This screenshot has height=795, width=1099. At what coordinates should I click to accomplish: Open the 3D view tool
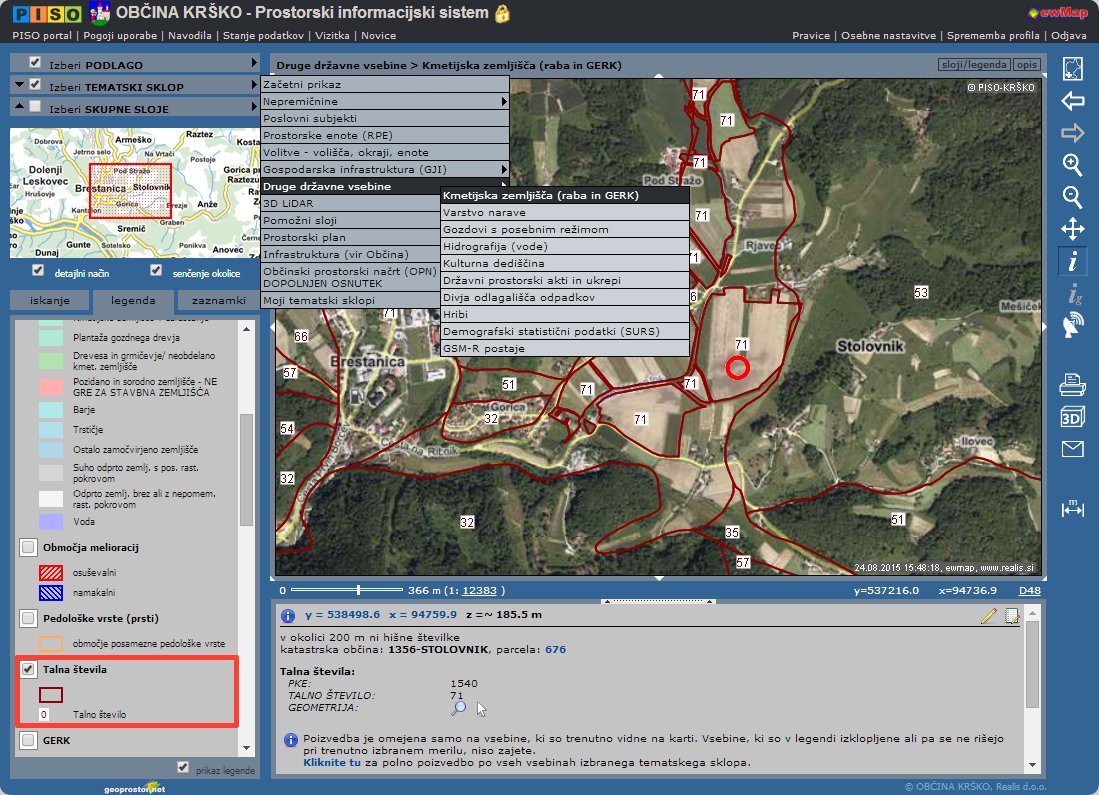click(1072, 417)
